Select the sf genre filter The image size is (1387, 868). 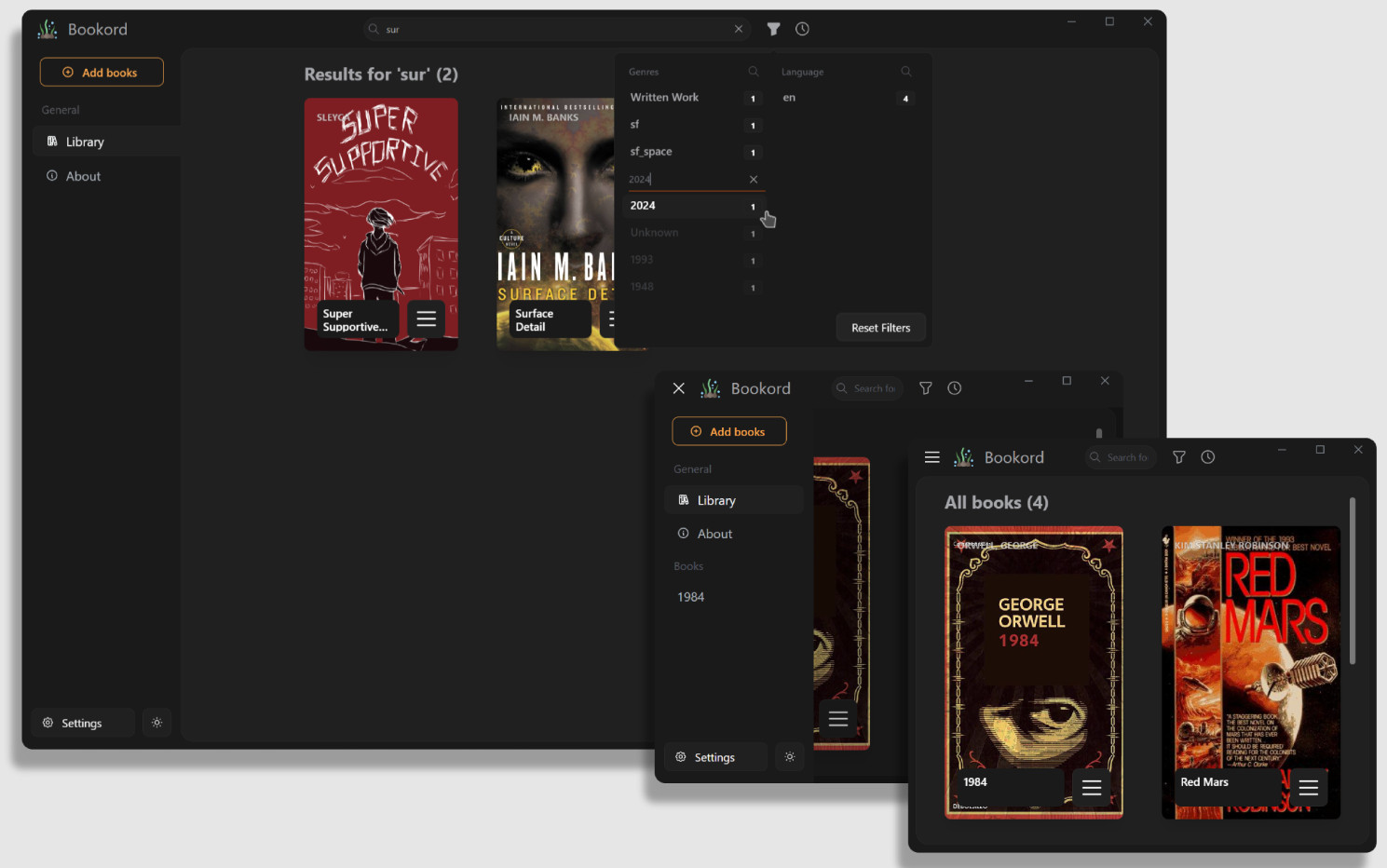click(x=694, y=125)
